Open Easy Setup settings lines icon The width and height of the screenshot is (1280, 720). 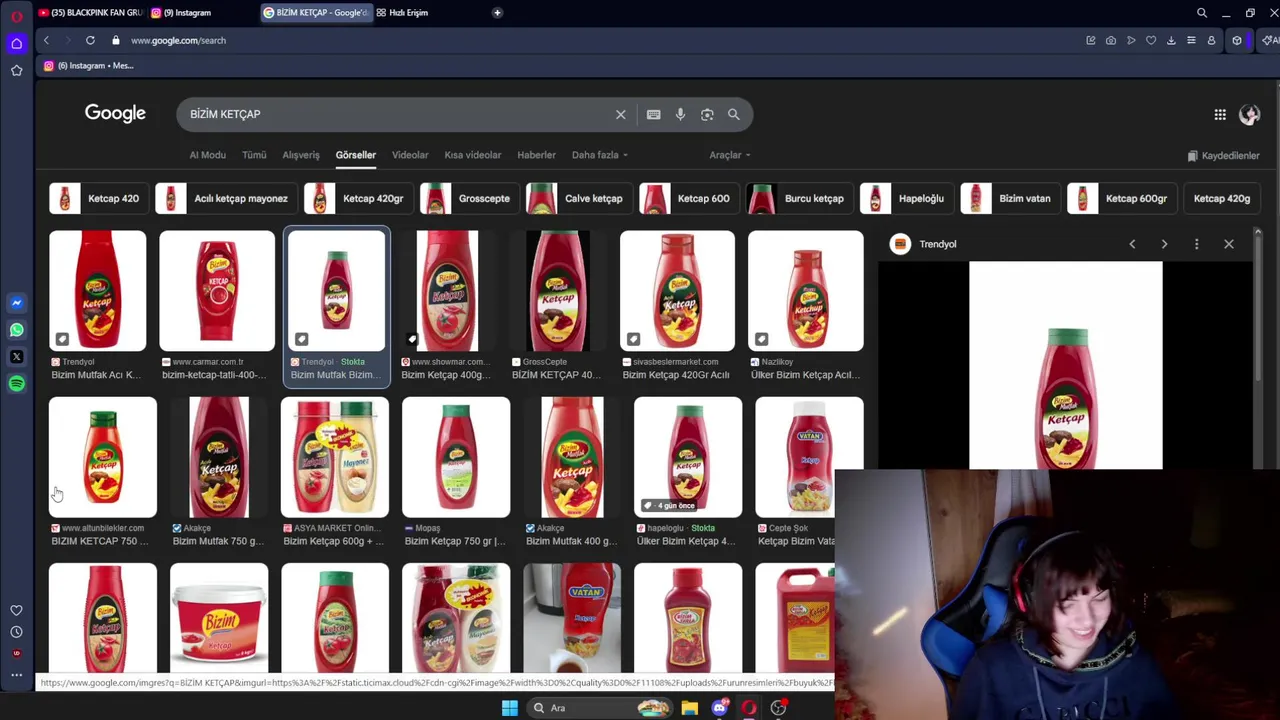point(1191,40)
